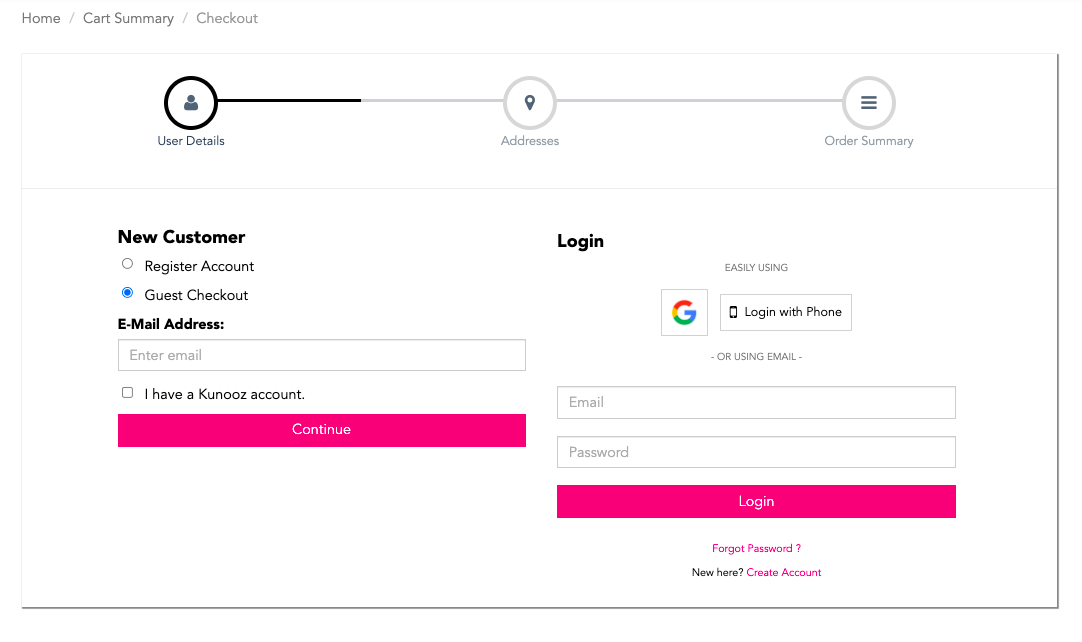Image resolution: width=1082 pixels, height=642 pixels.
Task: Focus the Enter email field
Action: coord(322,355)
